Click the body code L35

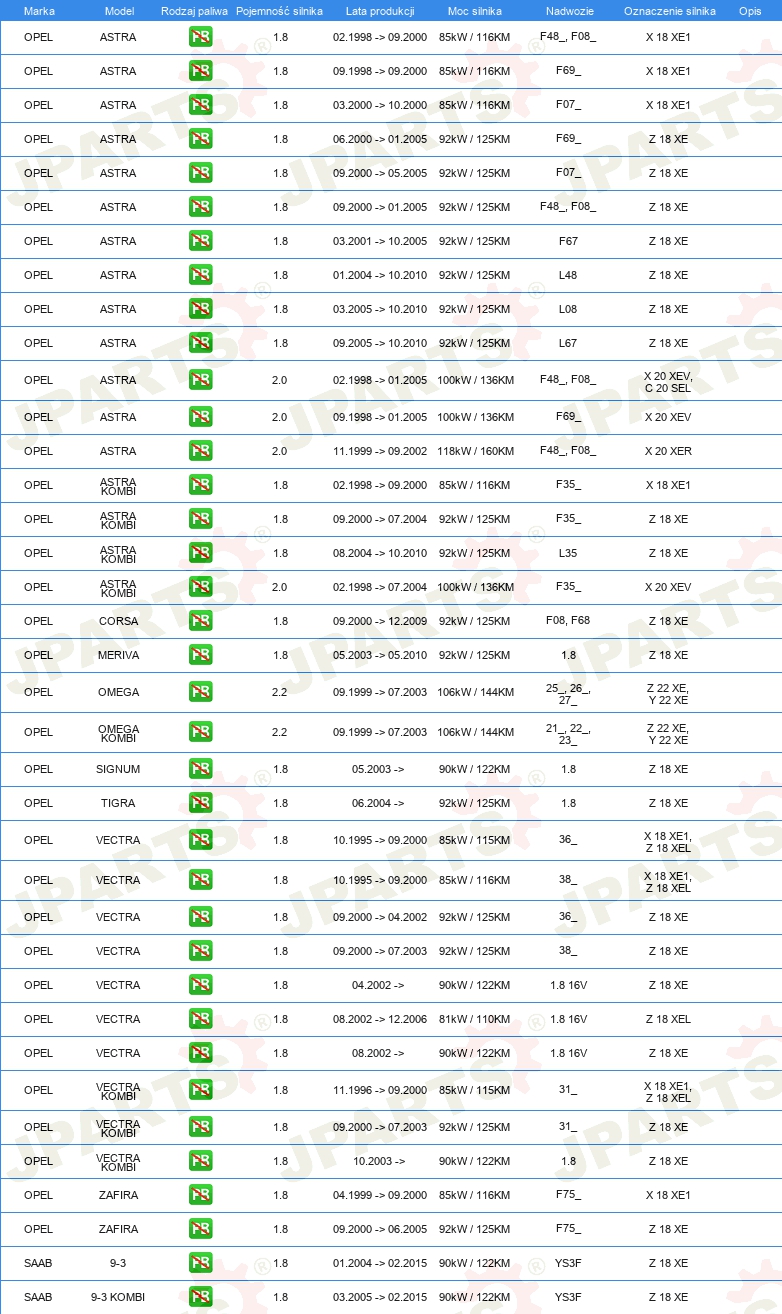[x=568, y=553]
